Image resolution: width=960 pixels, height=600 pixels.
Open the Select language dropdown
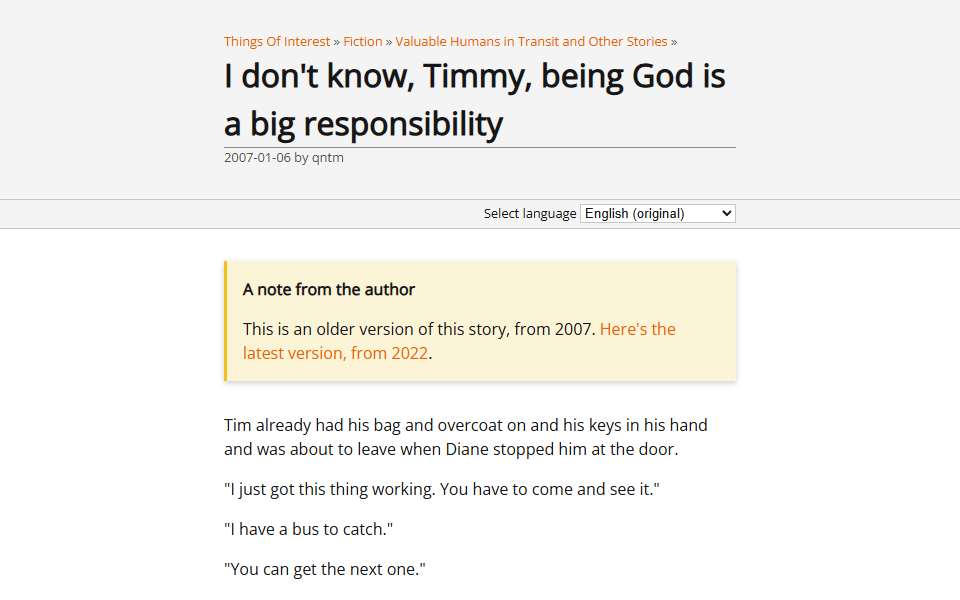(x=658, y=214)
